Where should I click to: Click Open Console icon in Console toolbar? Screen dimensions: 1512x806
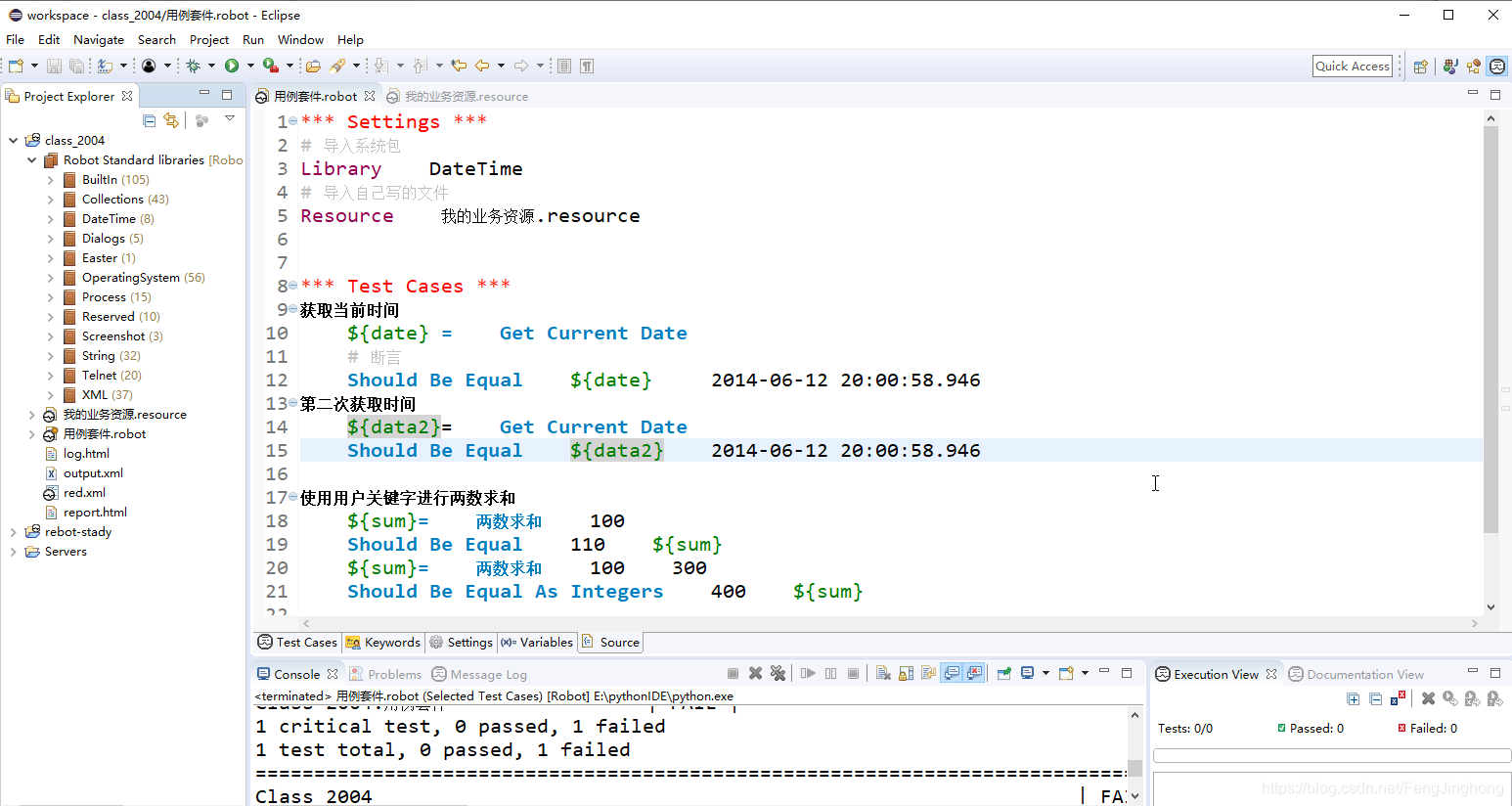point(1067,673)
